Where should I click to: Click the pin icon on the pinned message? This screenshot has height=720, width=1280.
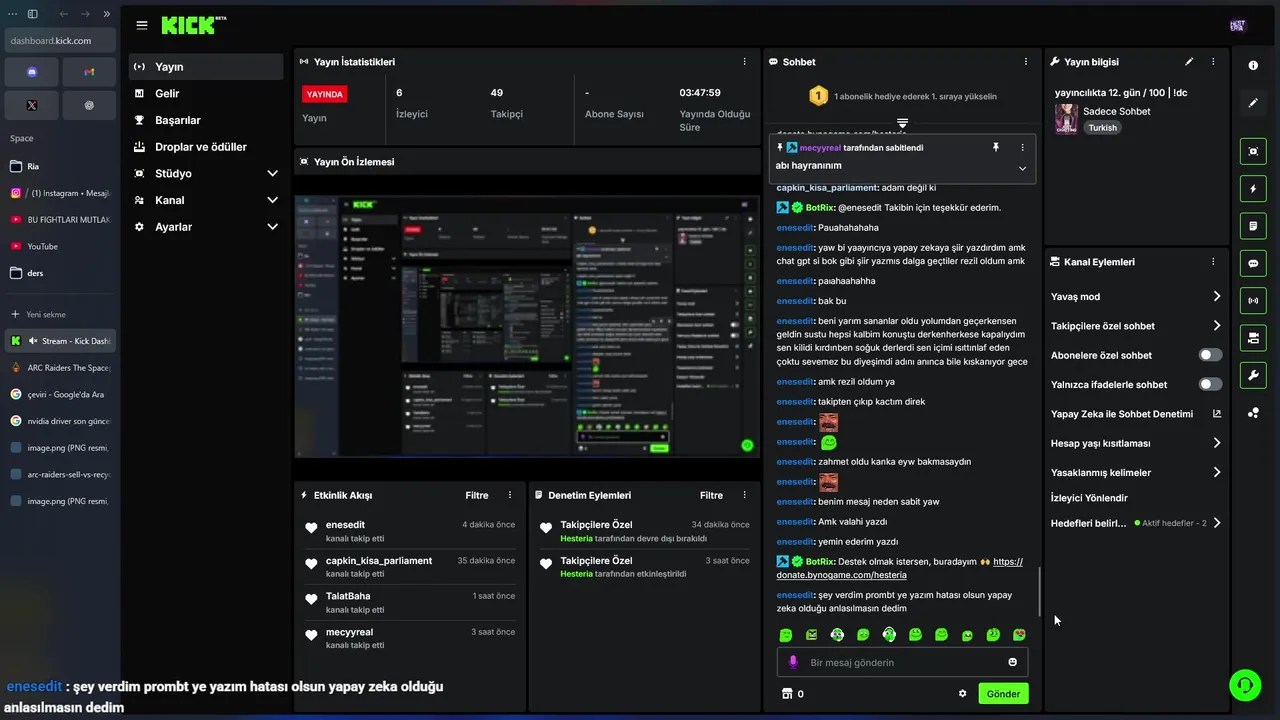995,147
